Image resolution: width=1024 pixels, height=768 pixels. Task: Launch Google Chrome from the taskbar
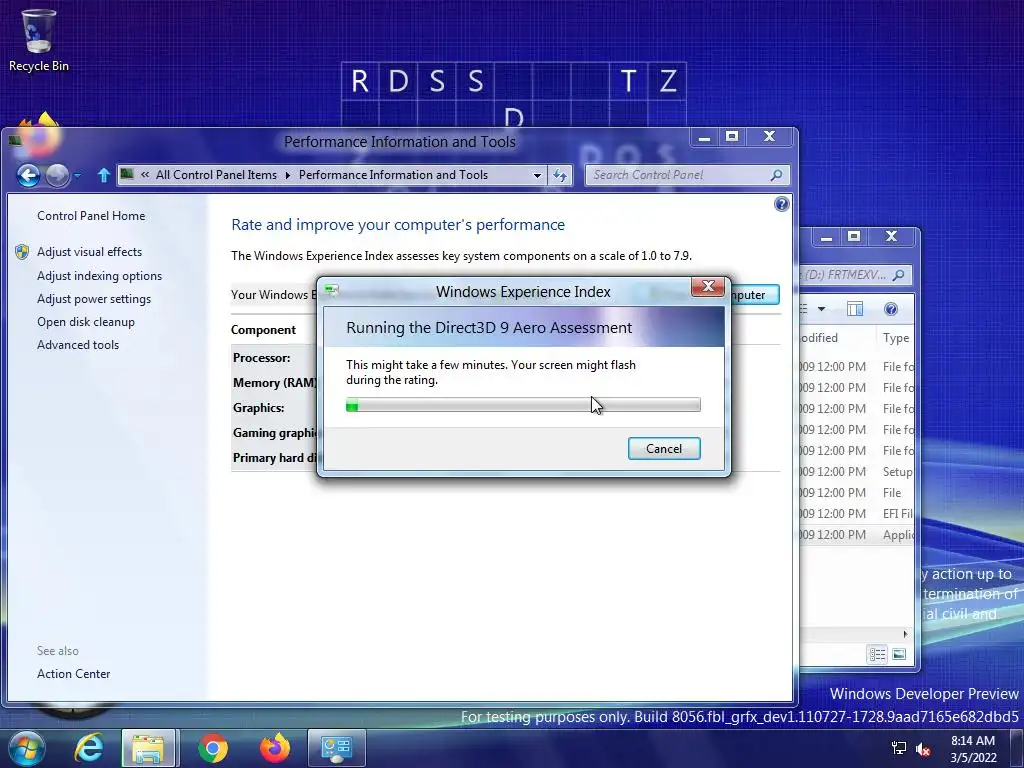coord(212,748)
